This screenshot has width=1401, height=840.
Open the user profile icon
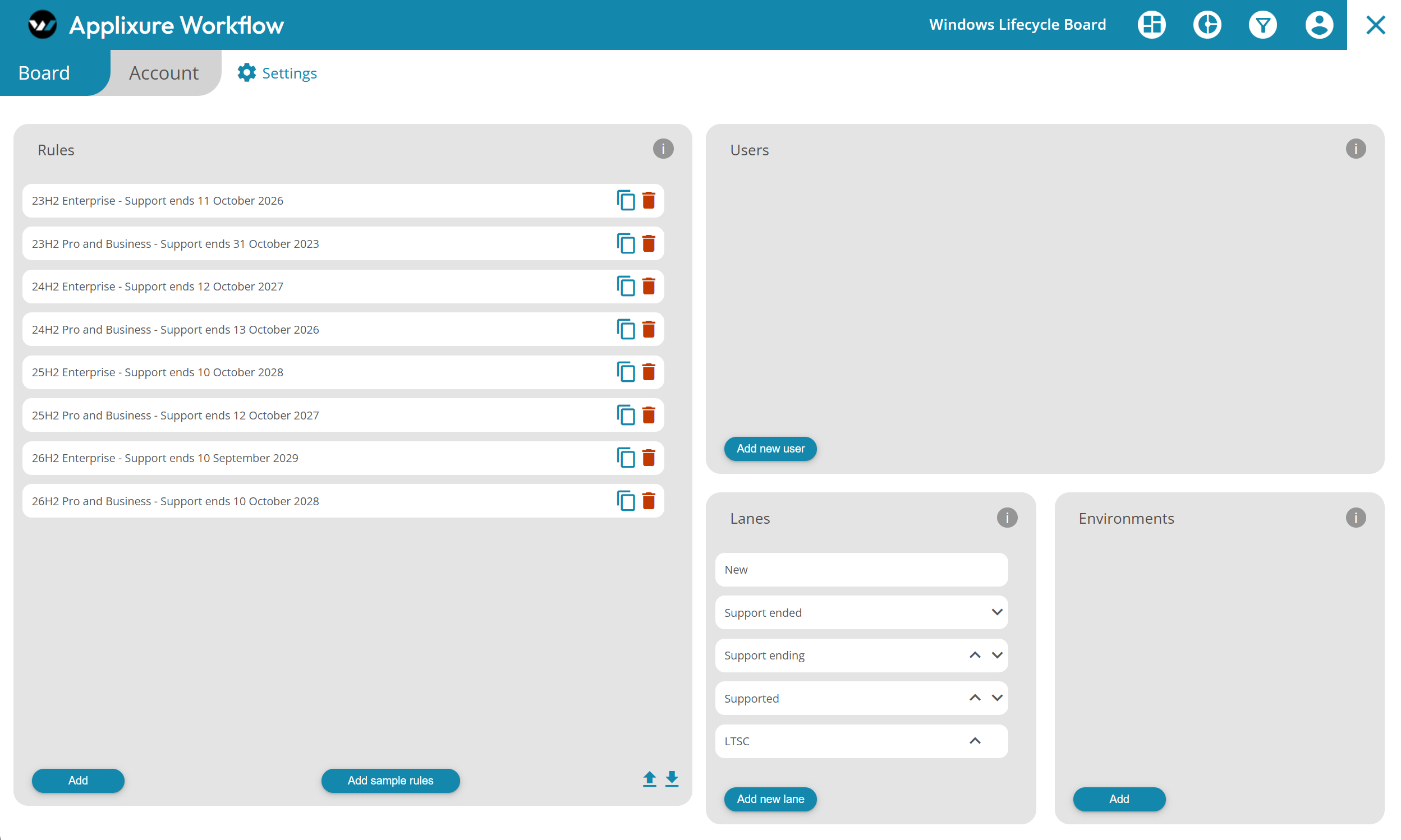click(x=1319, y=25)
